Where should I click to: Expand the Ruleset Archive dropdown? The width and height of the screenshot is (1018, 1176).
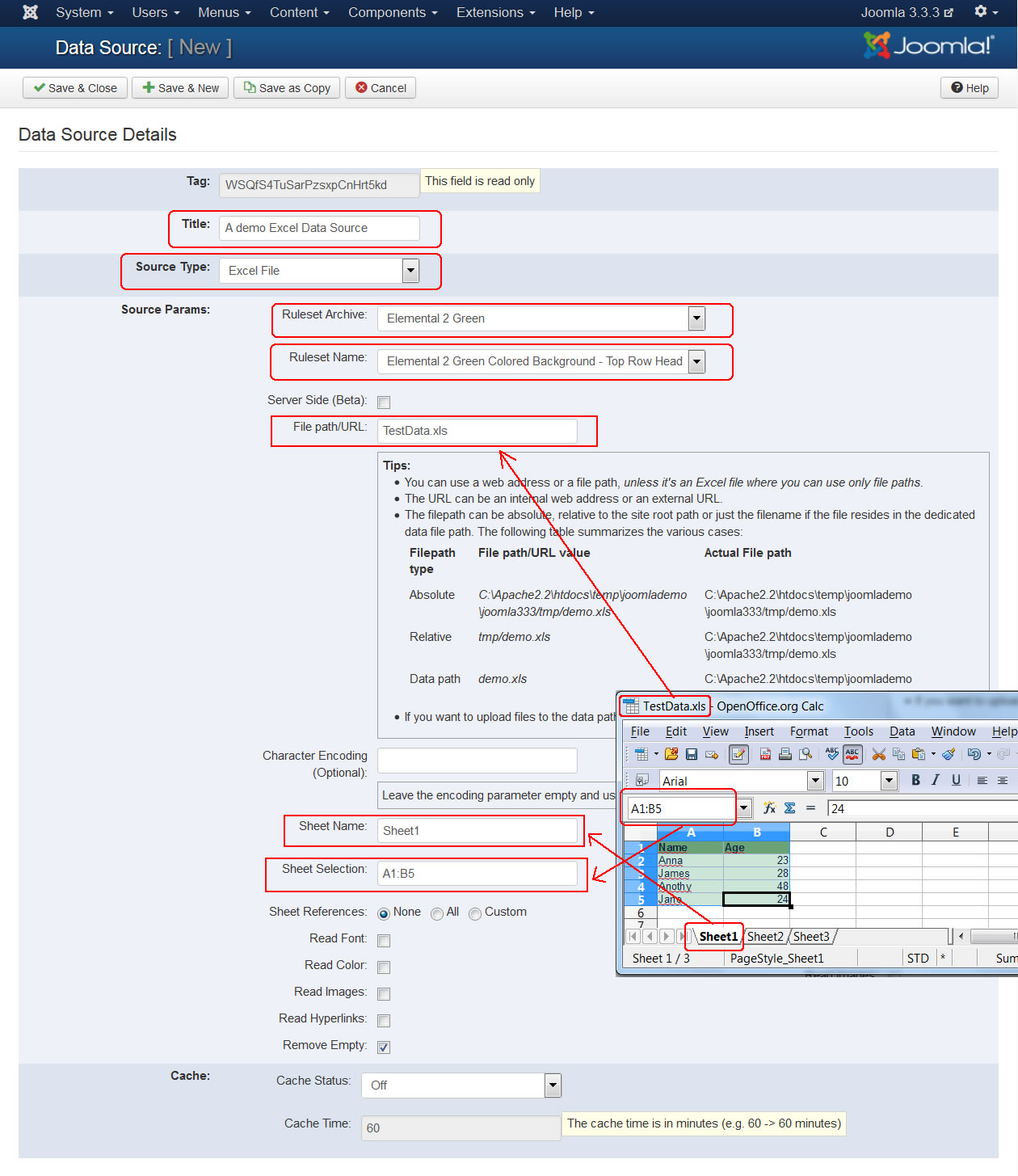(x=696, y=318)
